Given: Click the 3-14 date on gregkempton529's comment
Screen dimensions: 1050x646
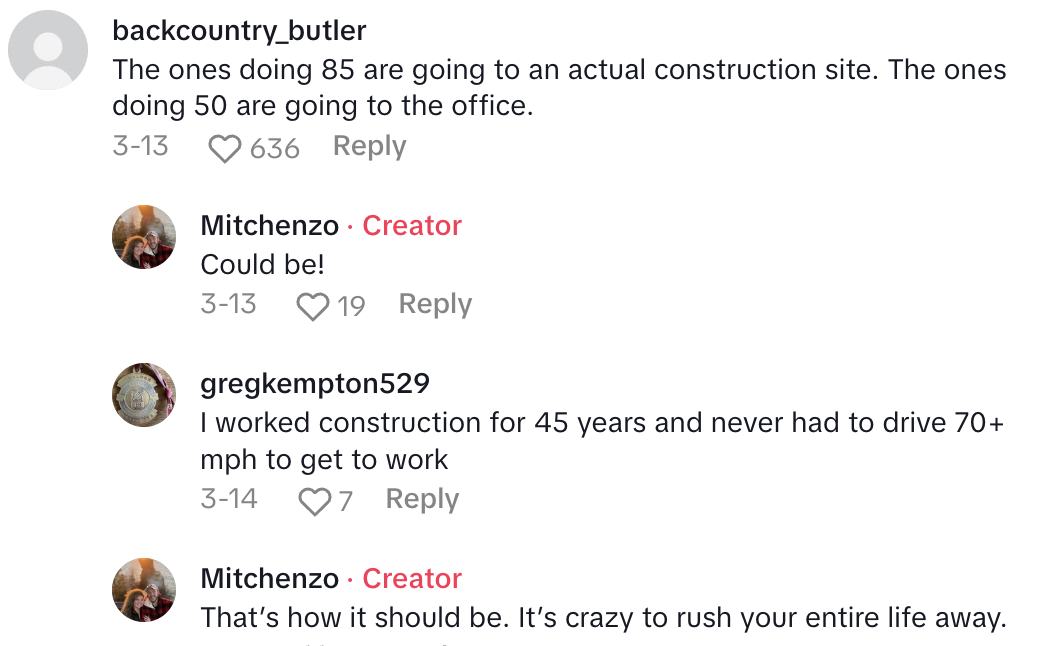Looking at the screenshot, I should [x=228, y=498].
